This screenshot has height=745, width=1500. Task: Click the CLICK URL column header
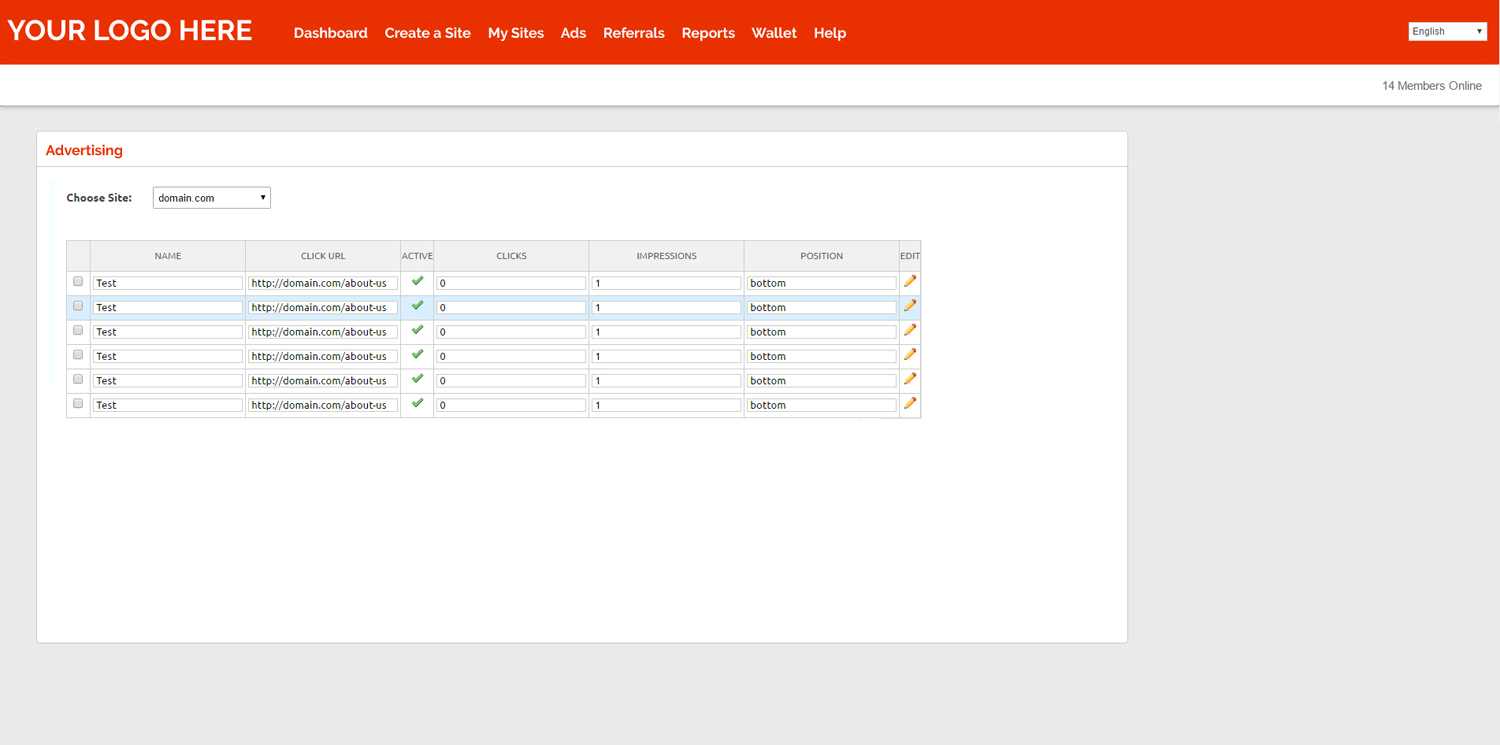point(323,256)
